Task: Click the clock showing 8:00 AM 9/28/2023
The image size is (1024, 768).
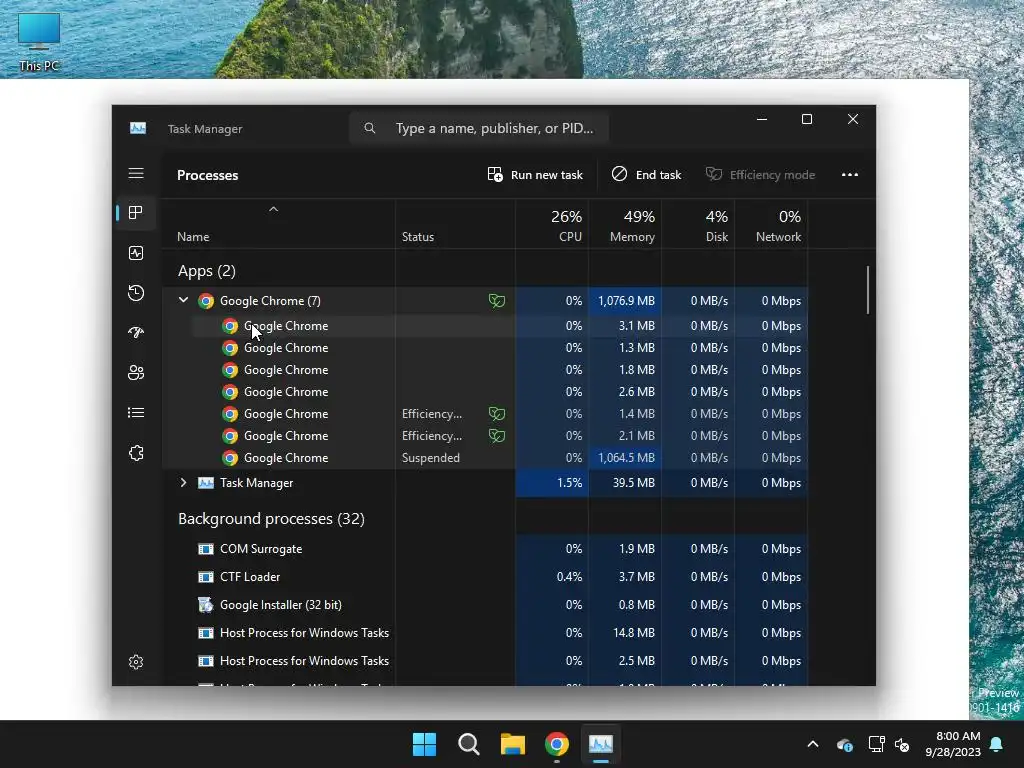Action: point(953,744)
